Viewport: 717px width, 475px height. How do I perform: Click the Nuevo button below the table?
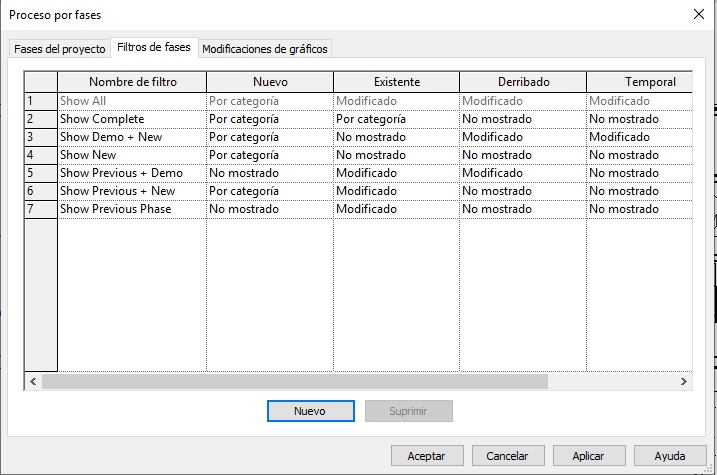point(310,411)
